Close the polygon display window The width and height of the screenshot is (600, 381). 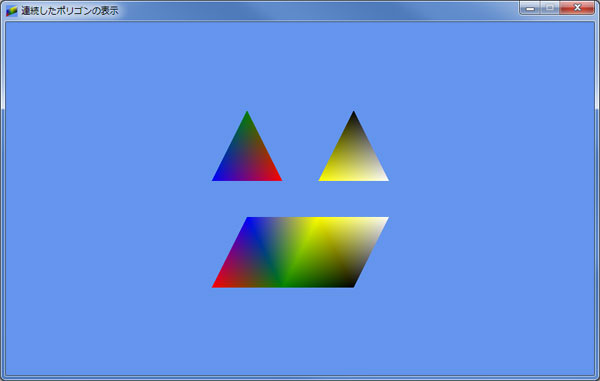tap(577, 8)
